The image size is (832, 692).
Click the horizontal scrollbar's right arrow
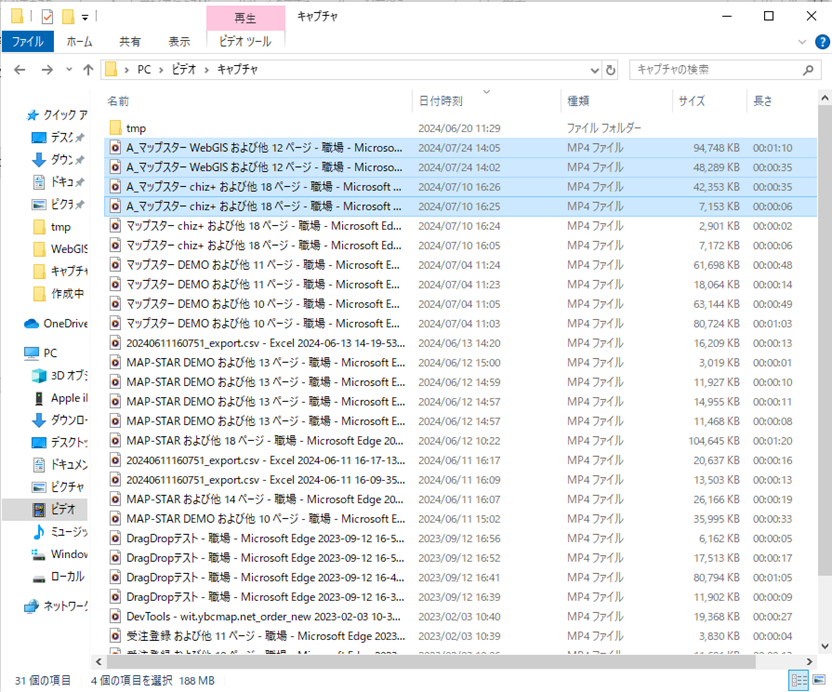810,662
